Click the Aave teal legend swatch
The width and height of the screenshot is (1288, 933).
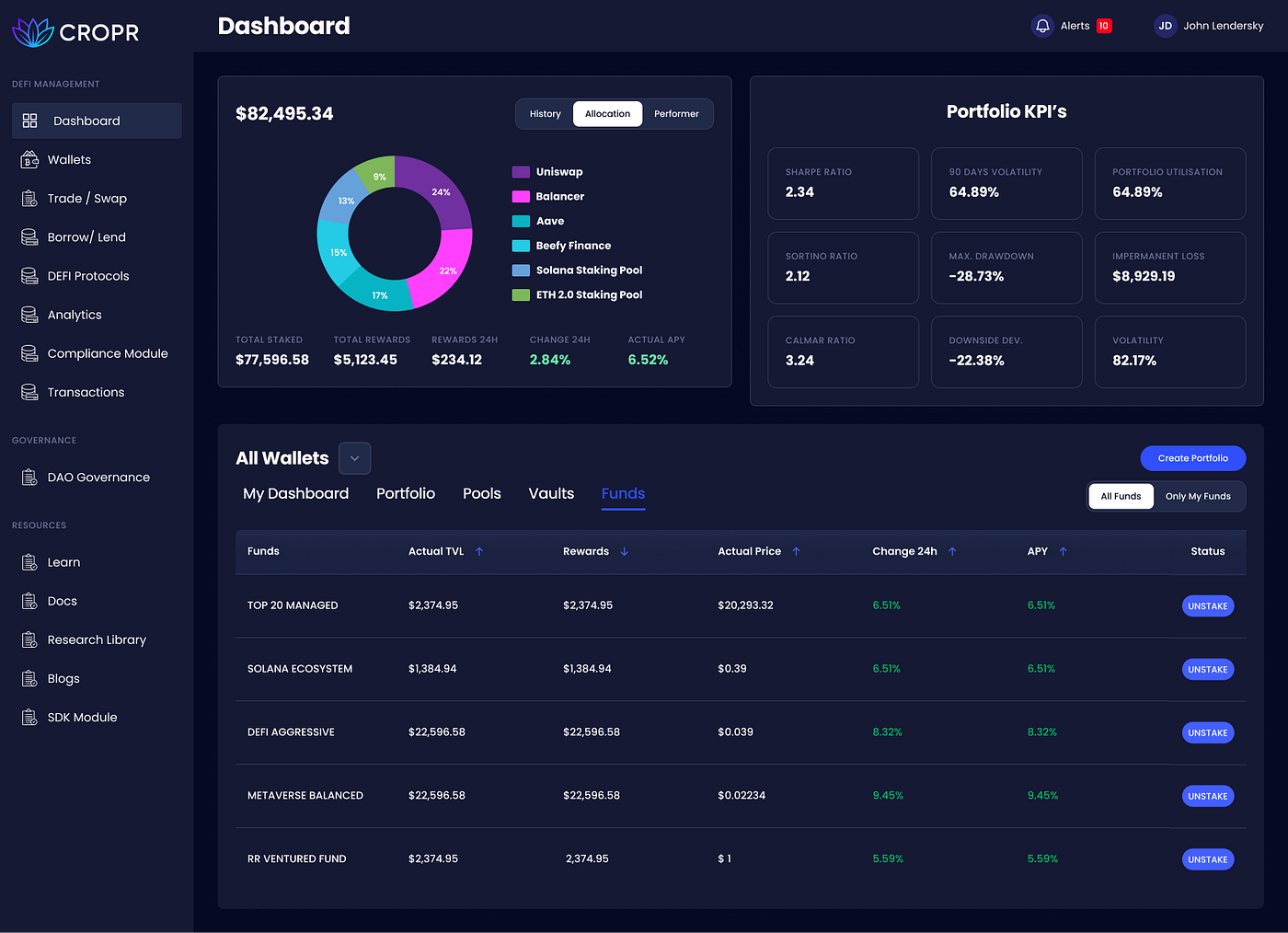point(521,221)
